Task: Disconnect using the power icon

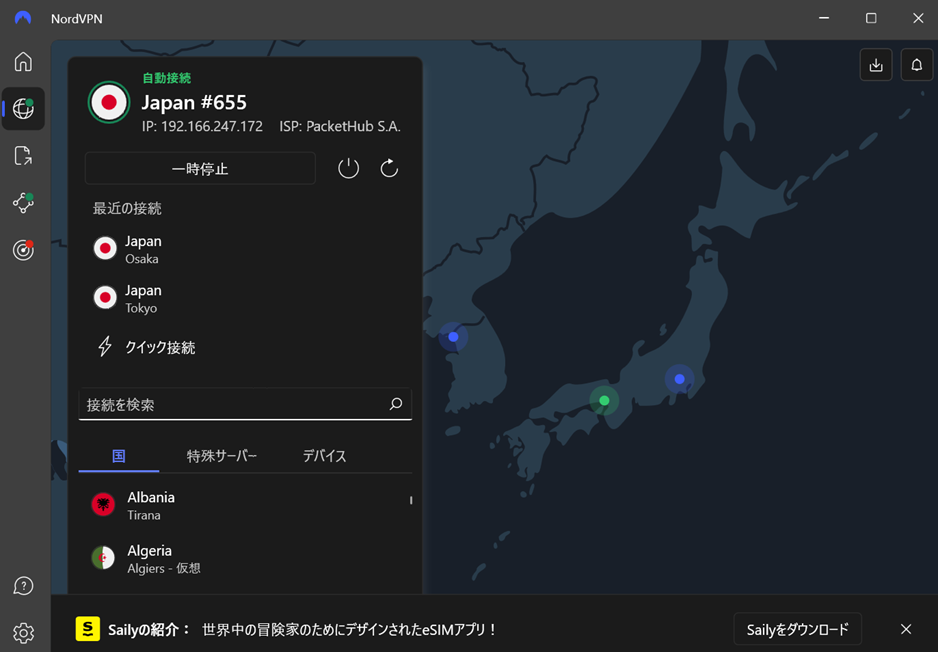Action: [348, 169]
